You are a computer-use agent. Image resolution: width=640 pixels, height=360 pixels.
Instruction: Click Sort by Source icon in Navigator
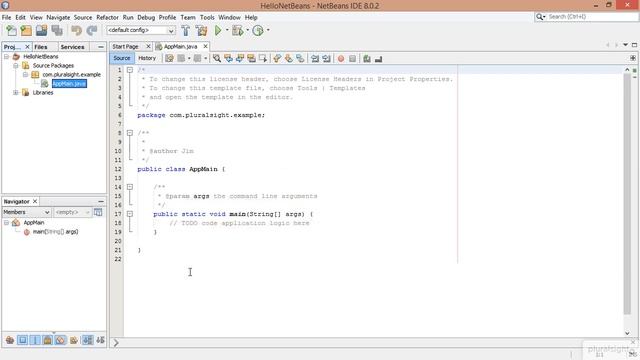click(x=100, y=340)
